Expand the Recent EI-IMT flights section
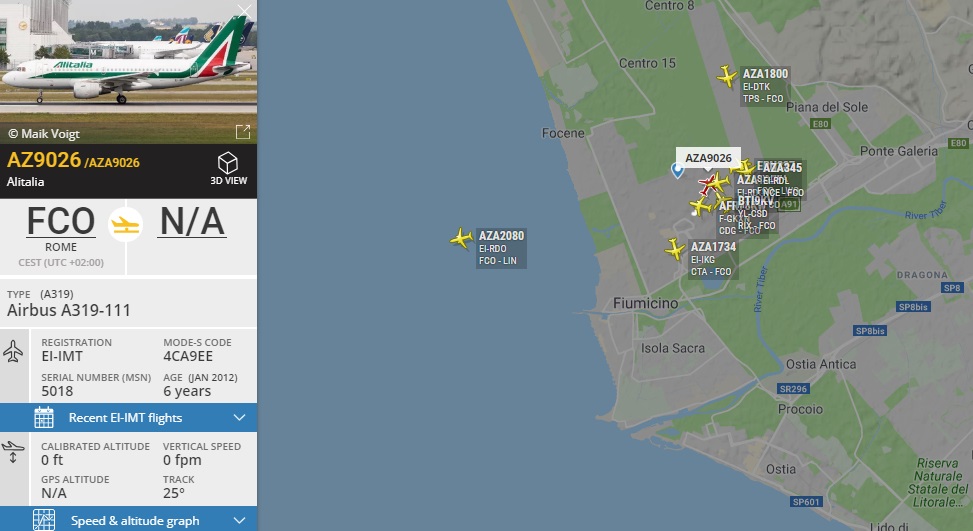This screenshot has height=531, width=973. 128,417
